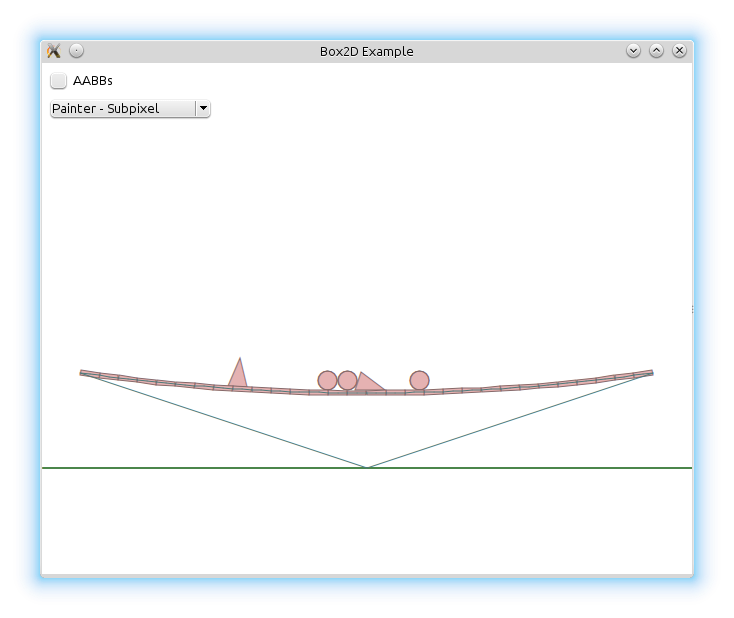Open the Painter - Subpixel combo box

point(122,108)
